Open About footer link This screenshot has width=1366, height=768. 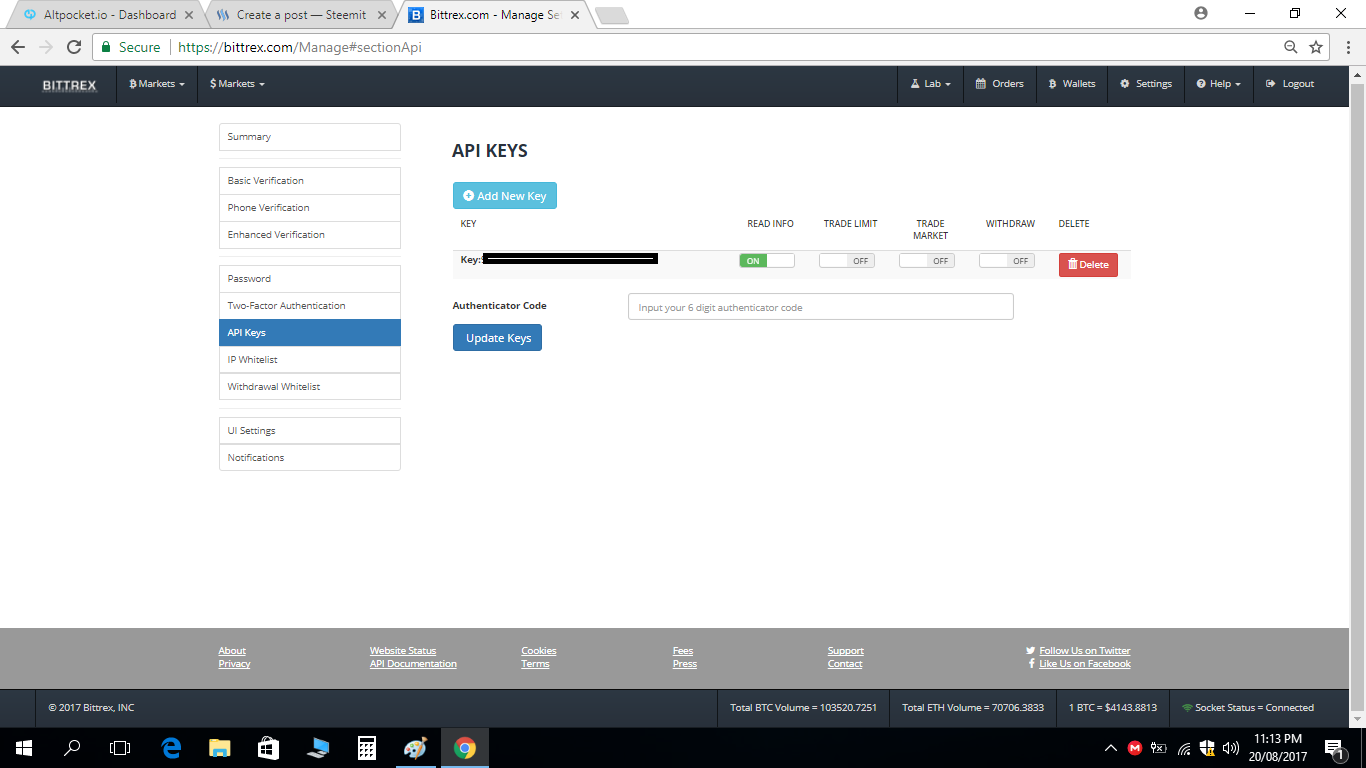pyautogui.click(x=232, y=651)
